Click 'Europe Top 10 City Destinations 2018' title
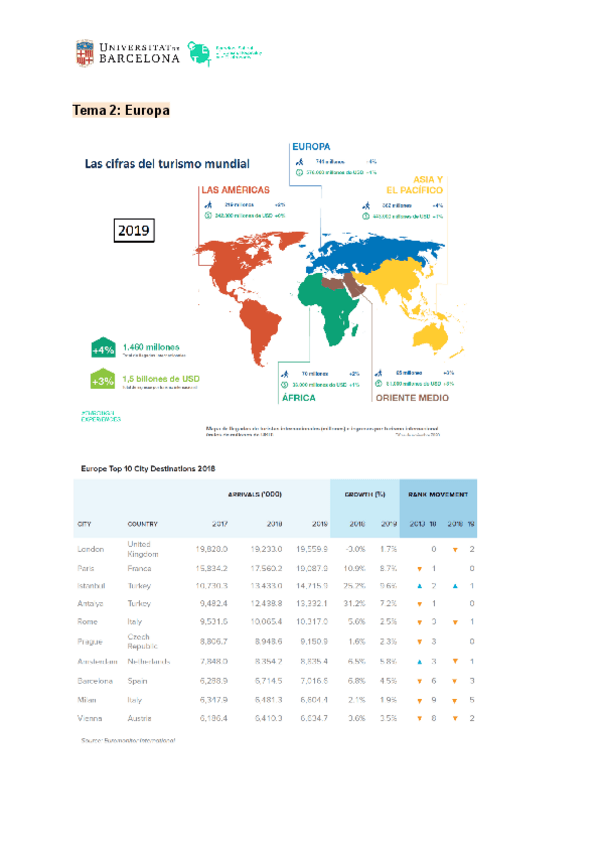This screenshot has height=848, width=600. tap(148, 469)
